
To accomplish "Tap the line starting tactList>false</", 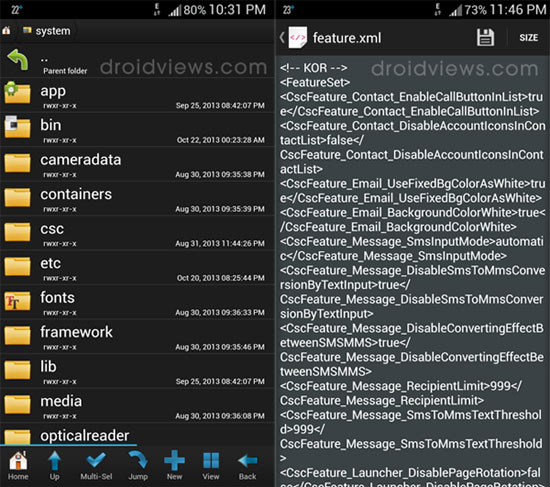I will point(322,140).
